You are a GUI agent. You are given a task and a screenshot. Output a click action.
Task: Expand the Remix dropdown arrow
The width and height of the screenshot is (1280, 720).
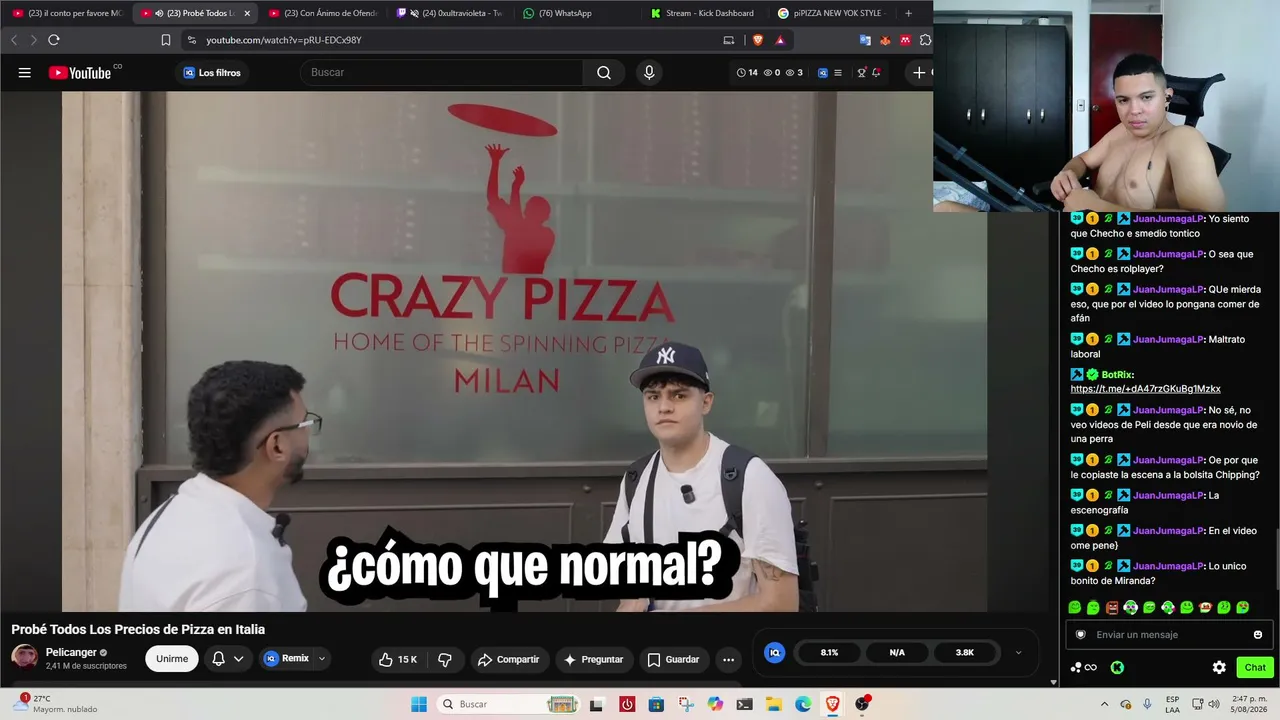pos(322,659)
